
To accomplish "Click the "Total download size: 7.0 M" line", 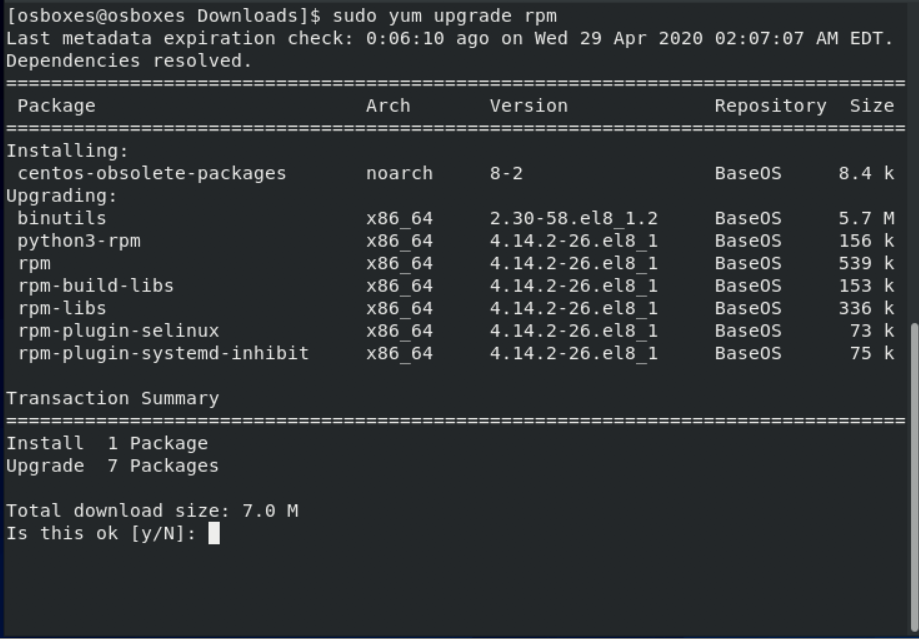I will tap(152, 511).
